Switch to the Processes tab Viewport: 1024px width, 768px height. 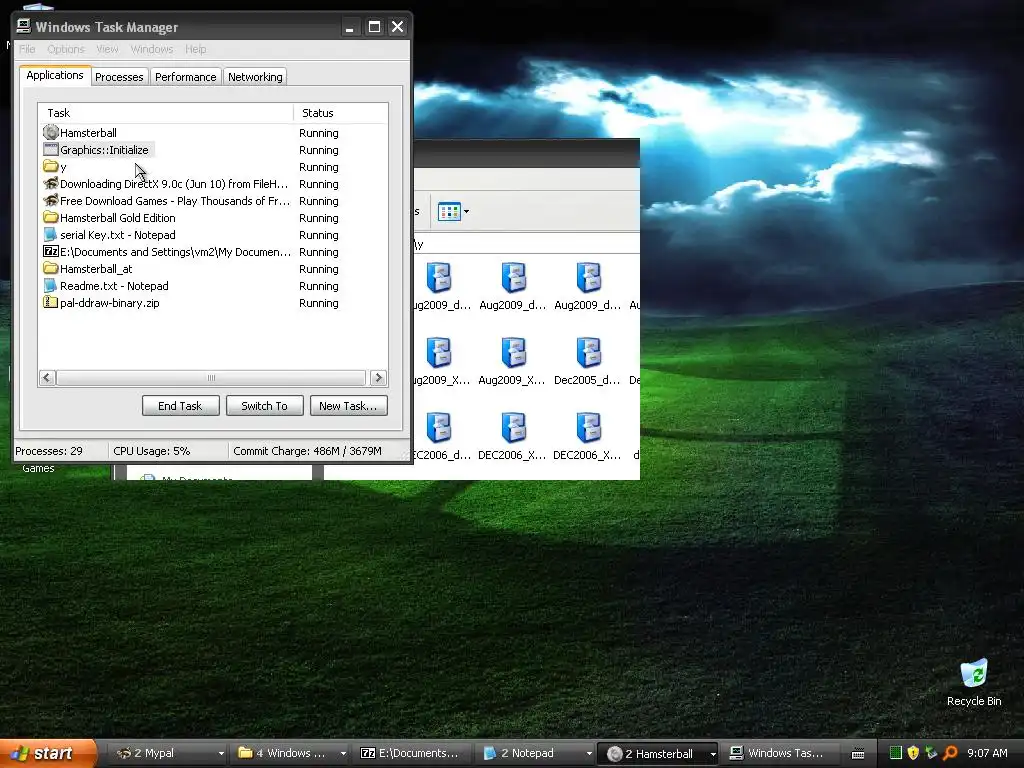pyautogui.click(x=119, y=77)
